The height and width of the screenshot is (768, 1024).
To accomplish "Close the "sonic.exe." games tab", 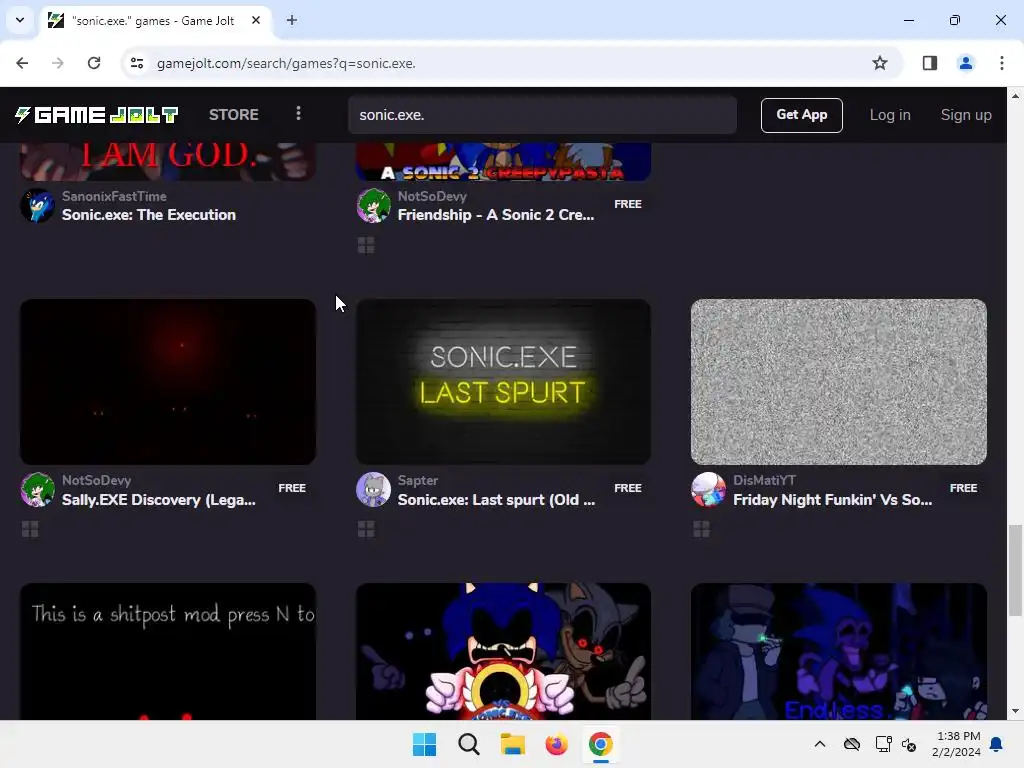I will 256,20.
